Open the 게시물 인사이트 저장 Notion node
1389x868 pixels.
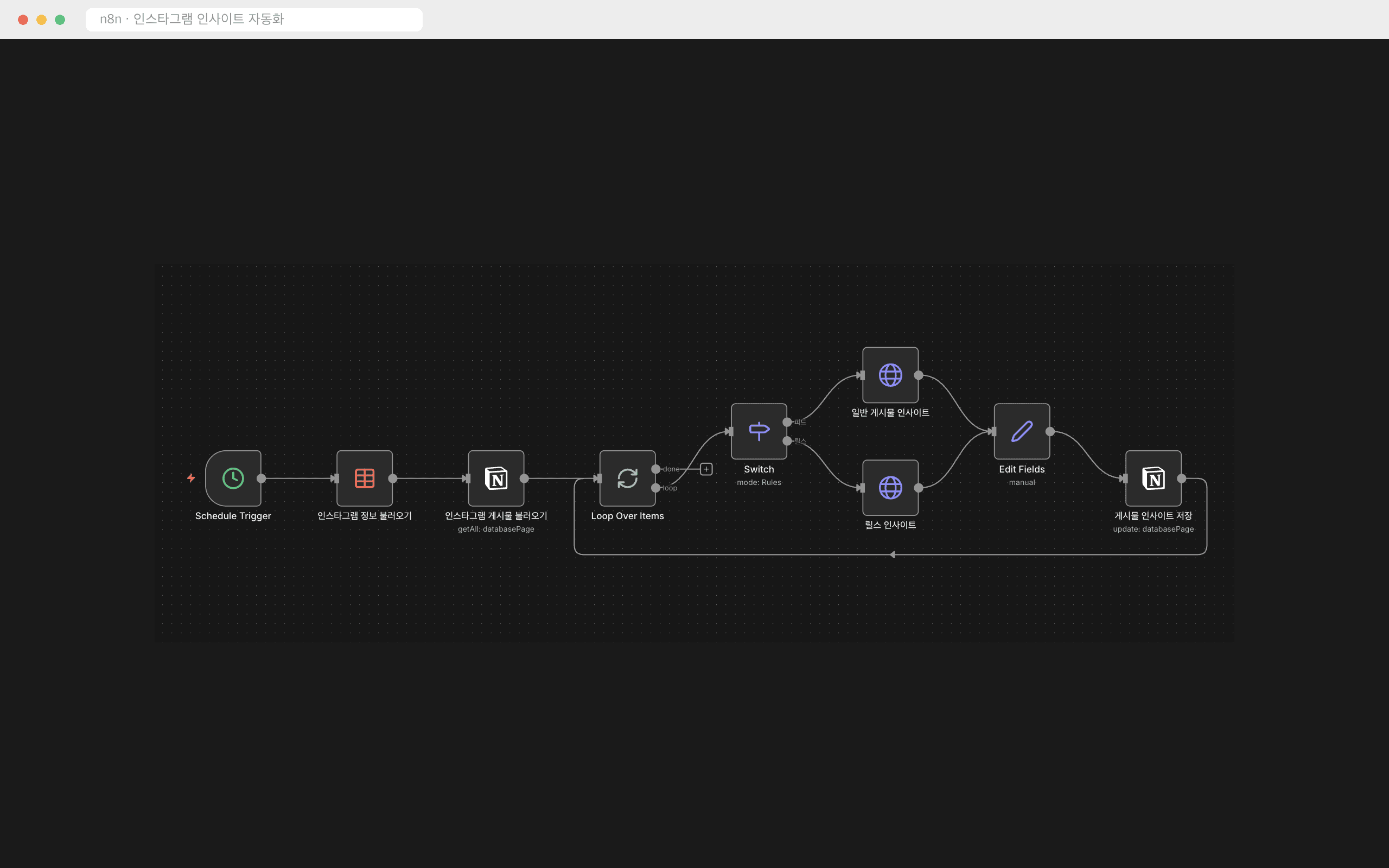click(1153, 478)
